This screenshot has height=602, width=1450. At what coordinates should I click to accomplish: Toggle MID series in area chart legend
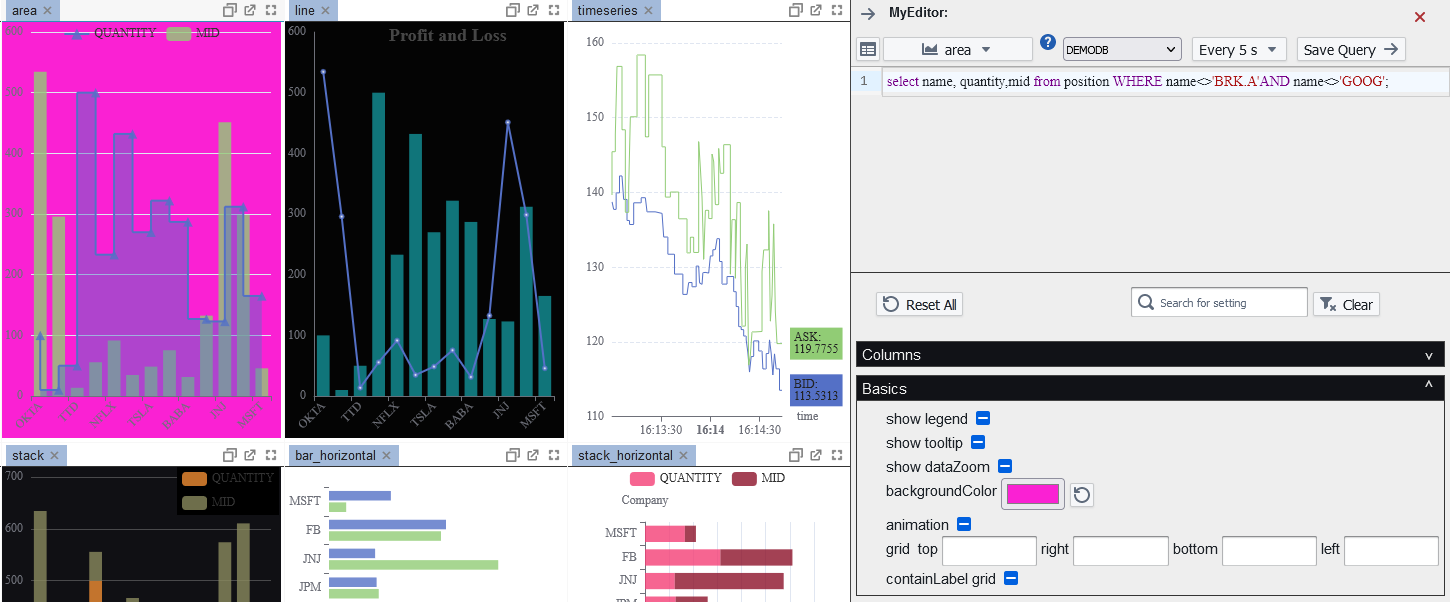(193, 33)
